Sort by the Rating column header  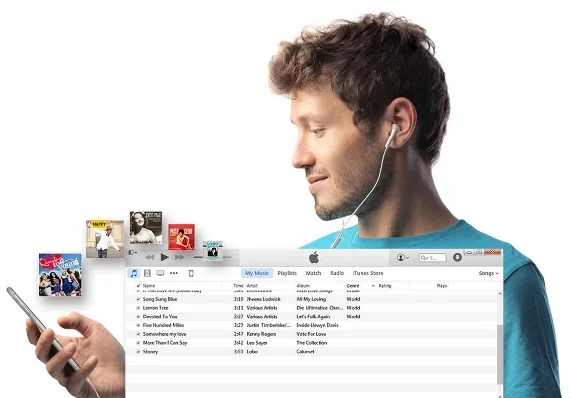pyautogui.click(x=385, y=286)
